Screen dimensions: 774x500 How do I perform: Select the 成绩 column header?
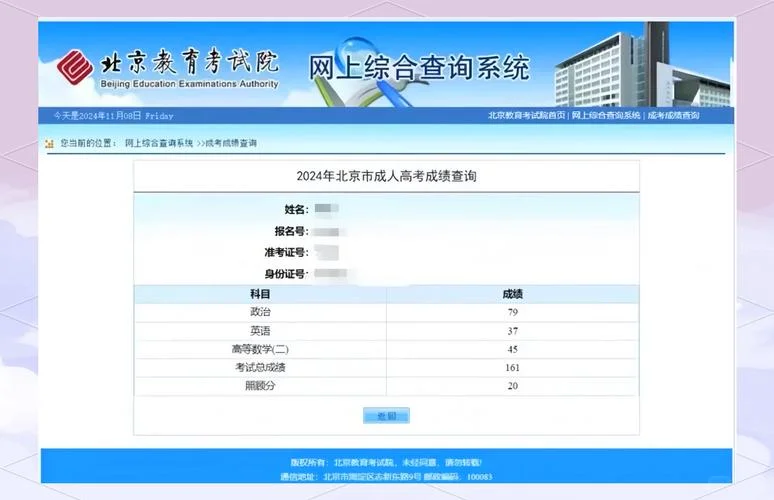512,294
